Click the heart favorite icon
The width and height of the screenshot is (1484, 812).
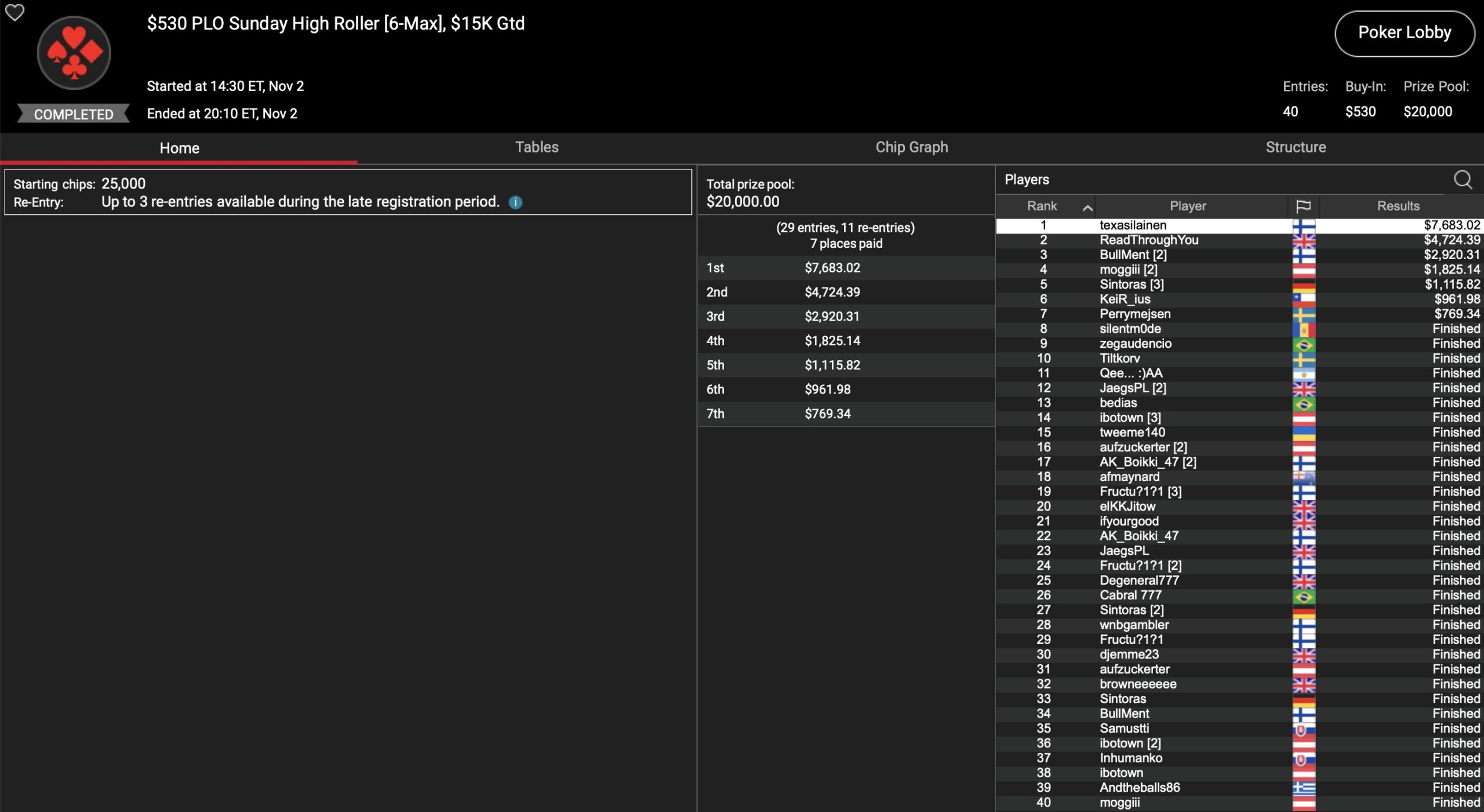pos(14,12)
